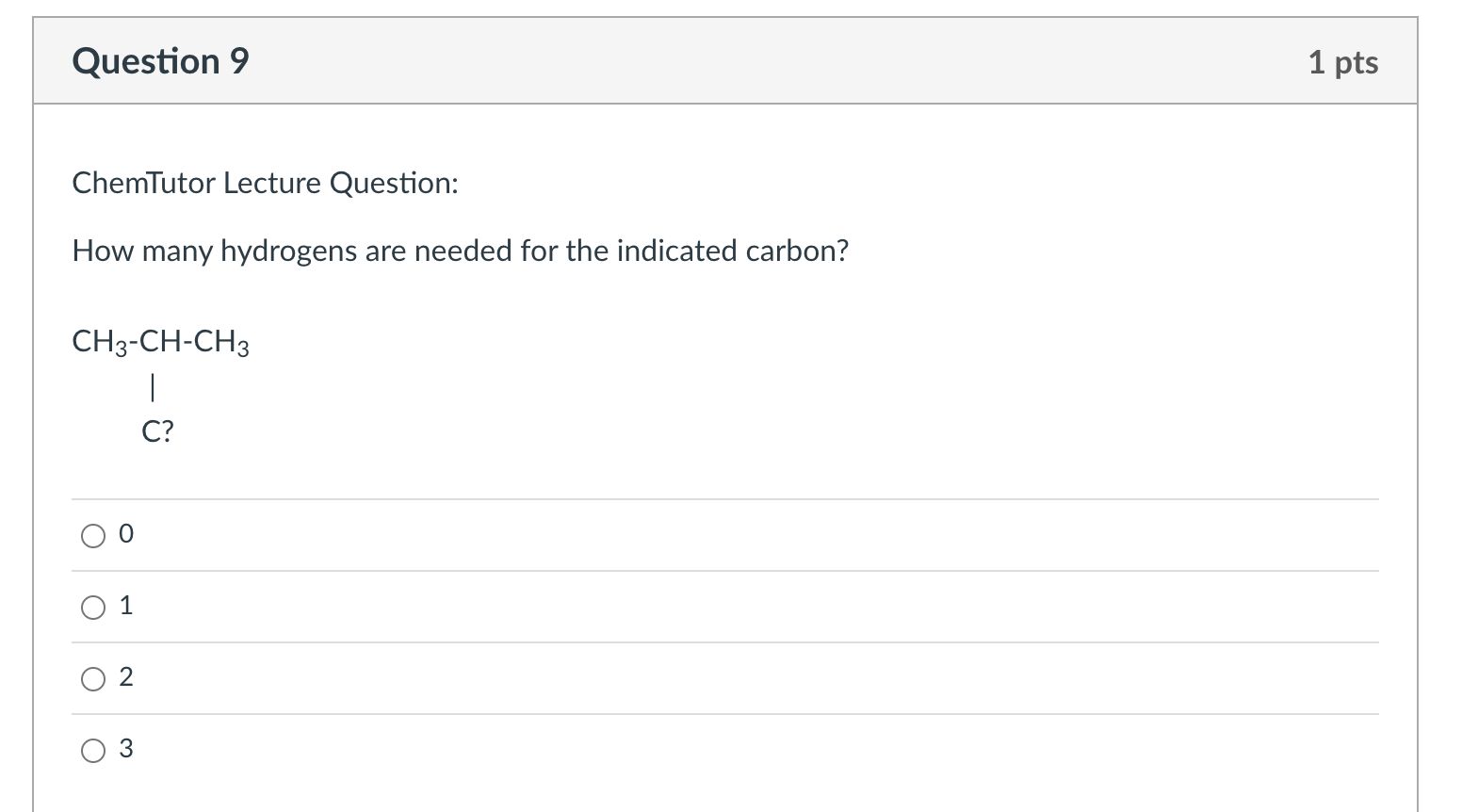The width and height of the screenshot is (1462, 812).
Task: Mark the radio button for answer 3
Action: 93,751
